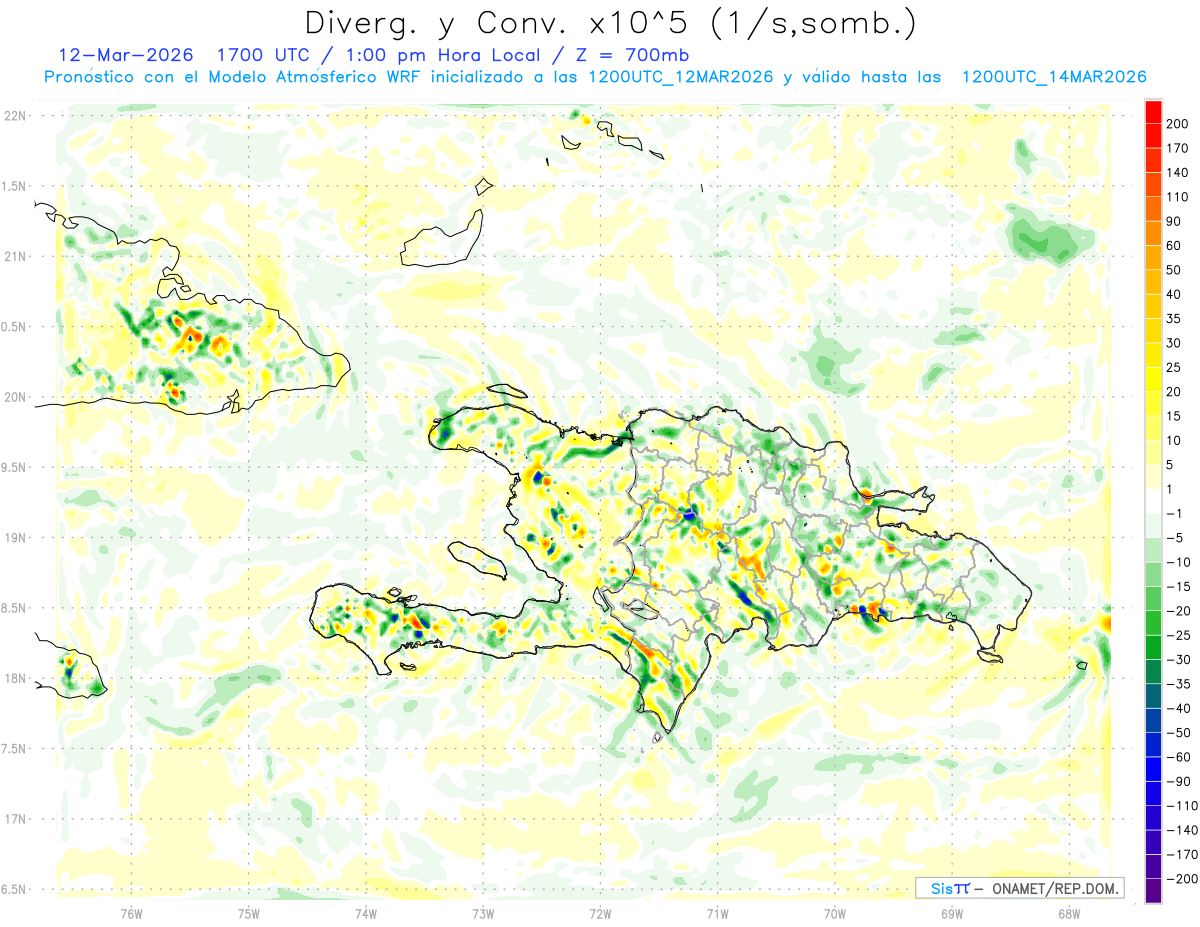The height and width of the screenshot is (927, 1200).
Task: Click the colorbar label '-200'
Action: click(1182, 879)
